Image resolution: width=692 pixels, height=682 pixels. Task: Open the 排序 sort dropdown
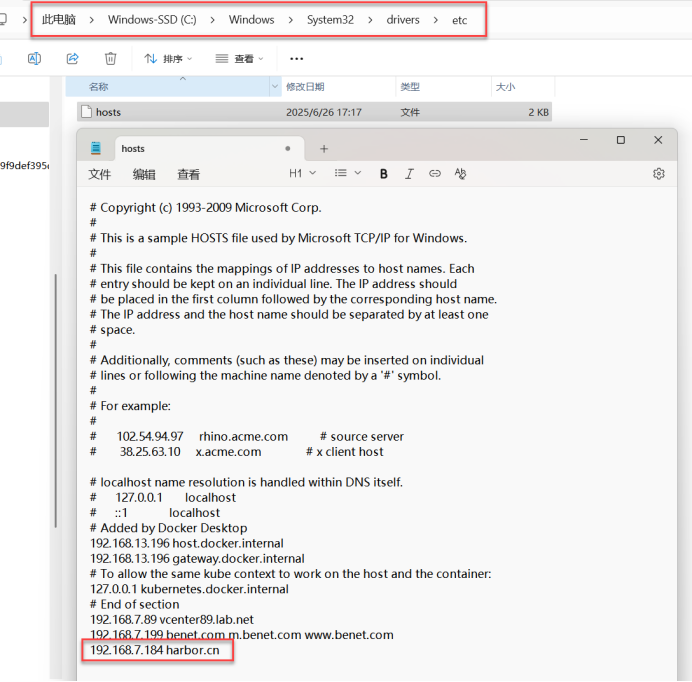pos(170,59)
